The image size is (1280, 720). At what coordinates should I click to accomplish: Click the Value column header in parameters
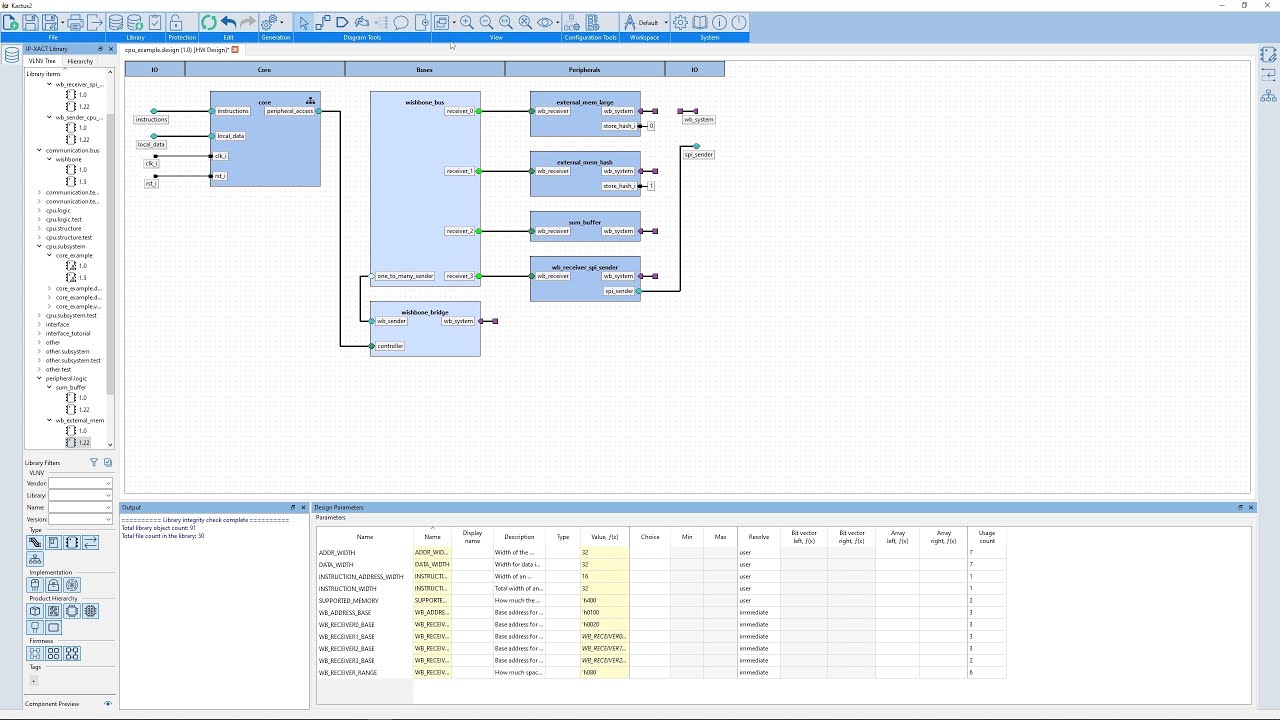(604, 537)
